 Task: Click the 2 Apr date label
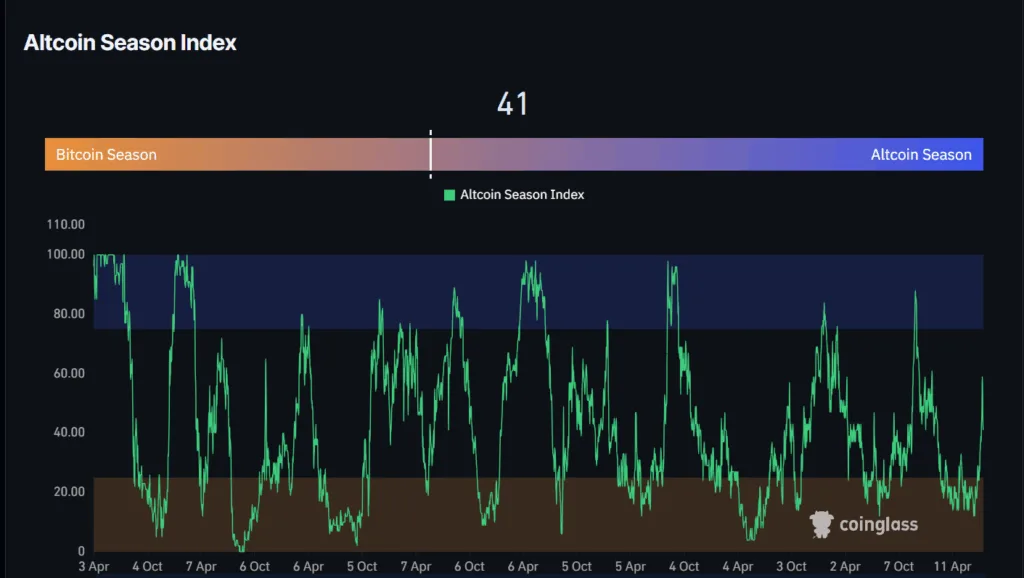pyautogui.click(x=845, y=565)
